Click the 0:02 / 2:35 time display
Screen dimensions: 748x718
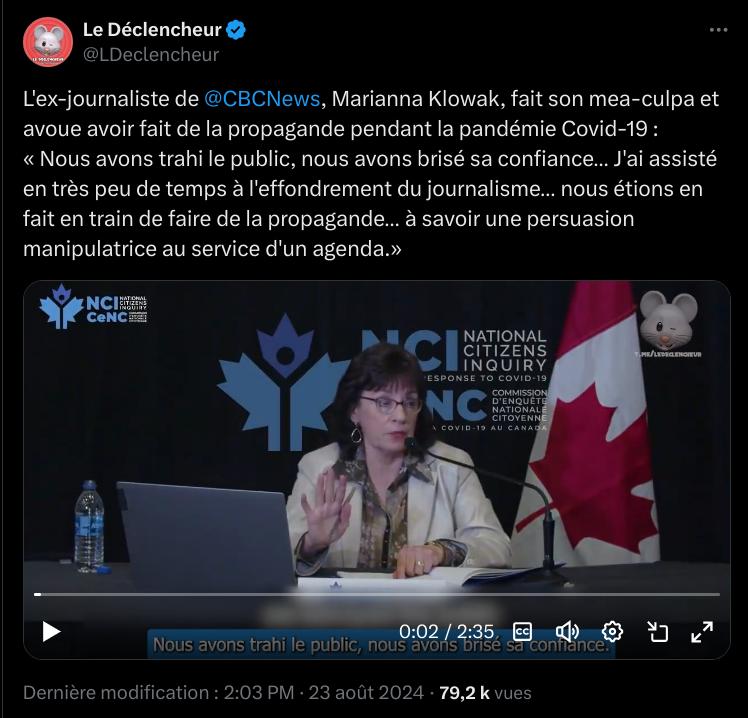447,632
